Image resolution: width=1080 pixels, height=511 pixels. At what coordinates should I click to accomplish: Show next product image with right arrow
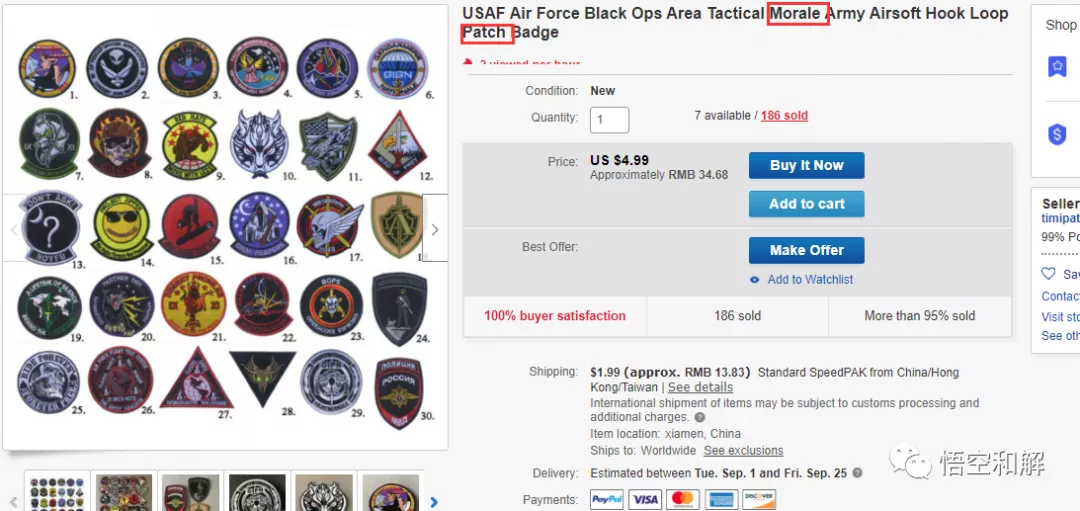coord(434,229)
